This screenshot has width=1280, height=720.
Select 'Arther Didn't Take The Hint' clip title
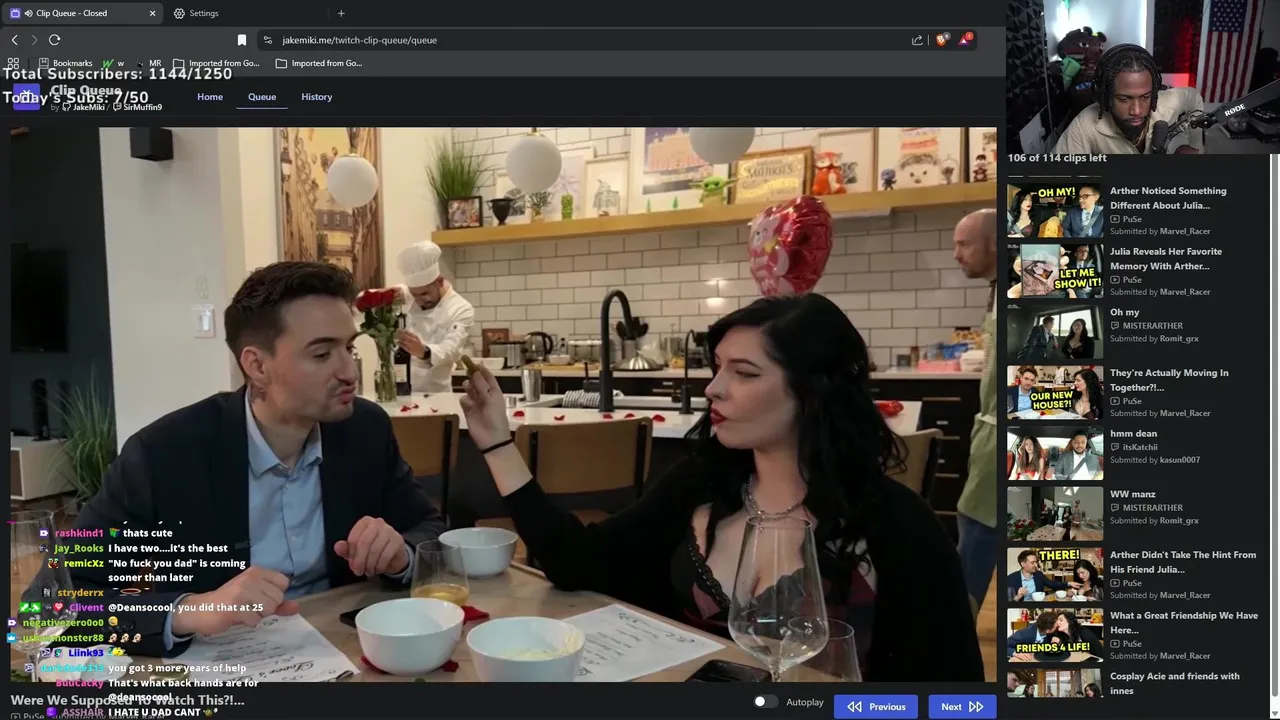click(1183, 562)
